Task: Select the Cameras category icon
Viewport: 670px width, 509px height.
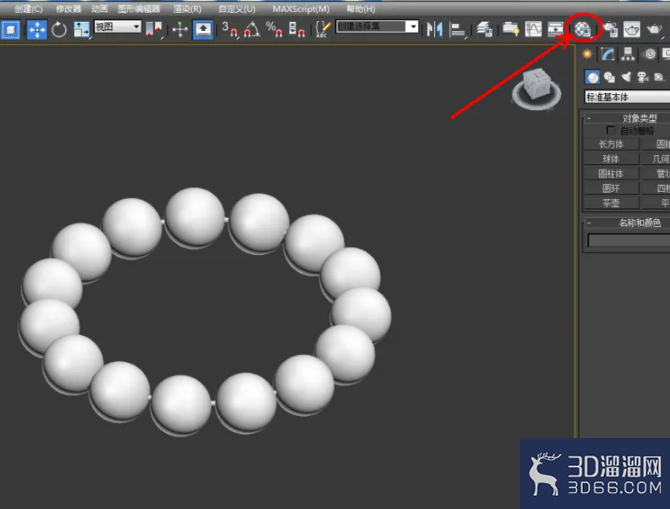Action: 643,77
